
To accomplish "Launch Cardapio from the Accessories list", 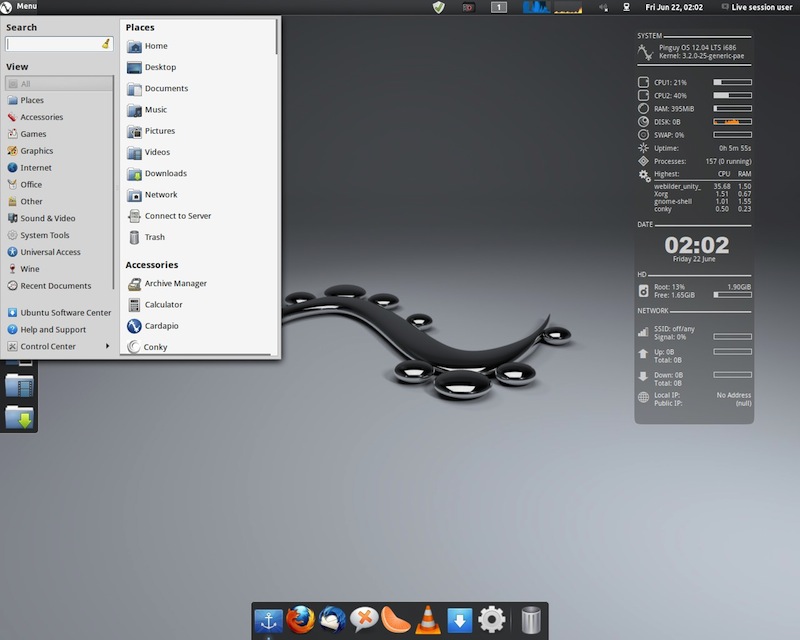I will [160, 325].
